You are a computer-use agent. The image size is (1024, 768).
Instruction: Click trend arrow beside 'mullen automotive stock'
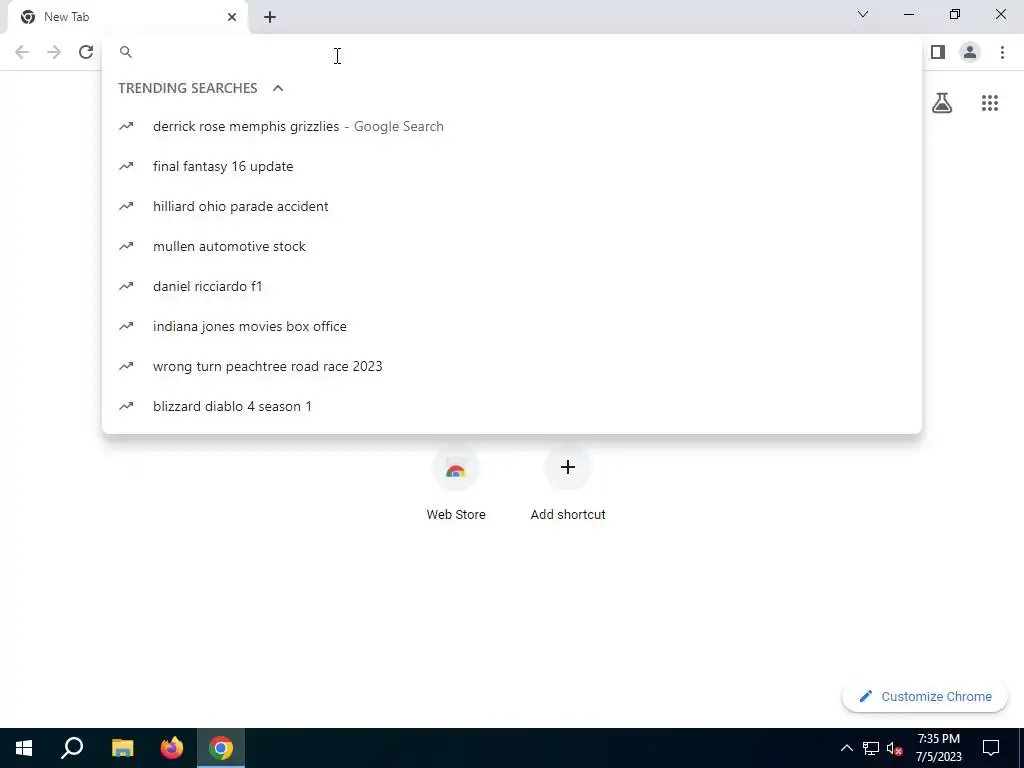(126, 246)
